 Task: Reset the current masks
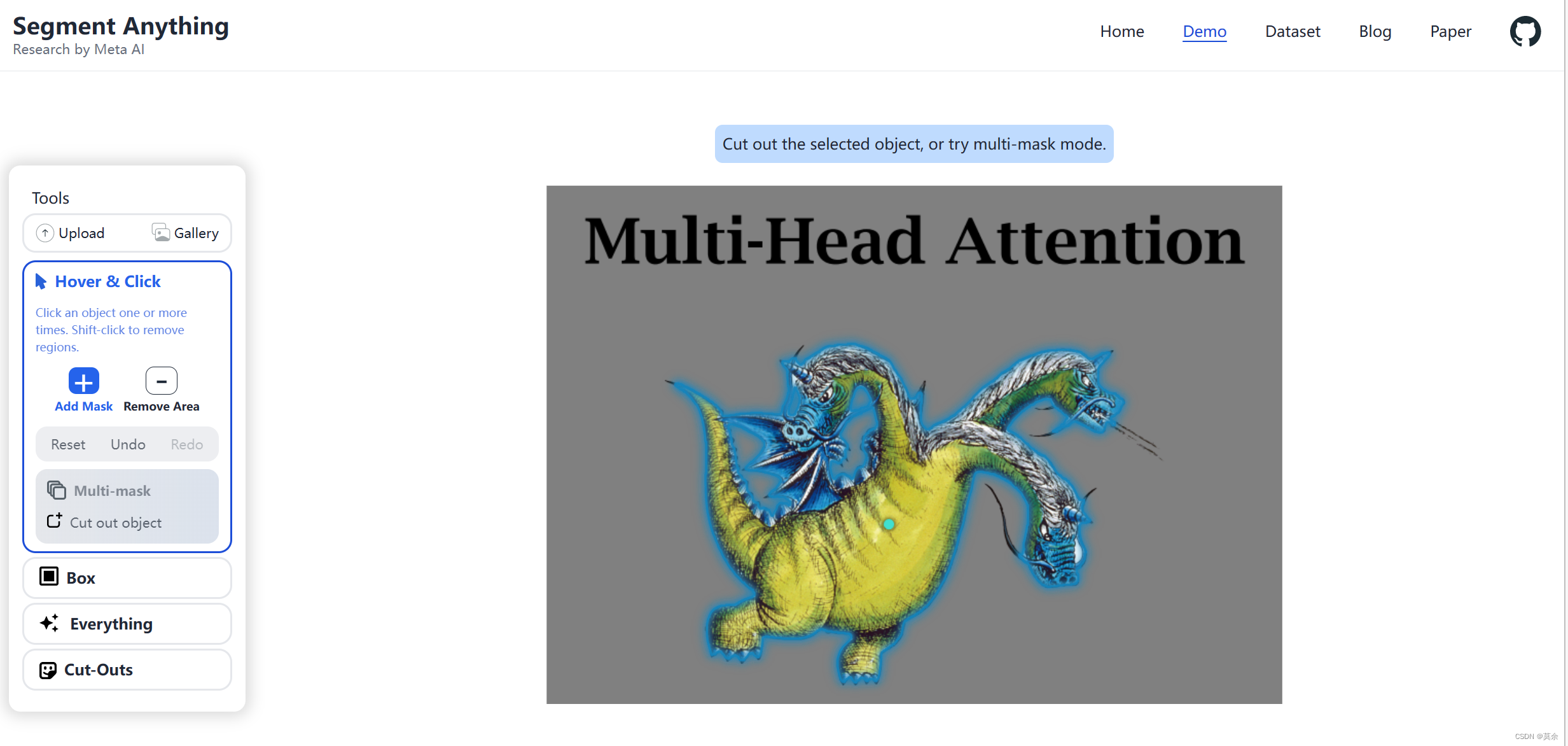coord(68,444)
